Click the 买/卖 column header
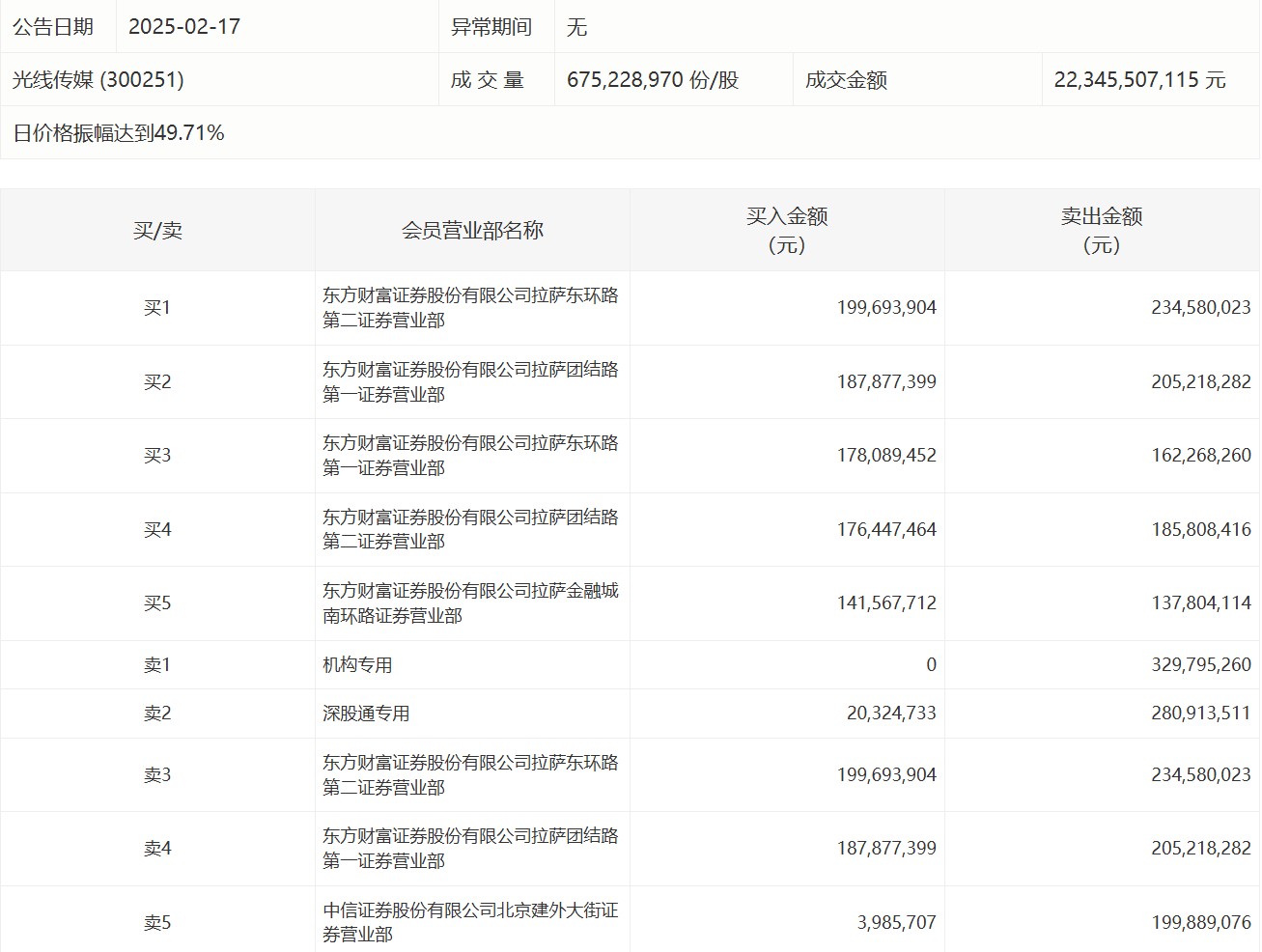Viewport: 1262px width, 952px height. point(157,231)
